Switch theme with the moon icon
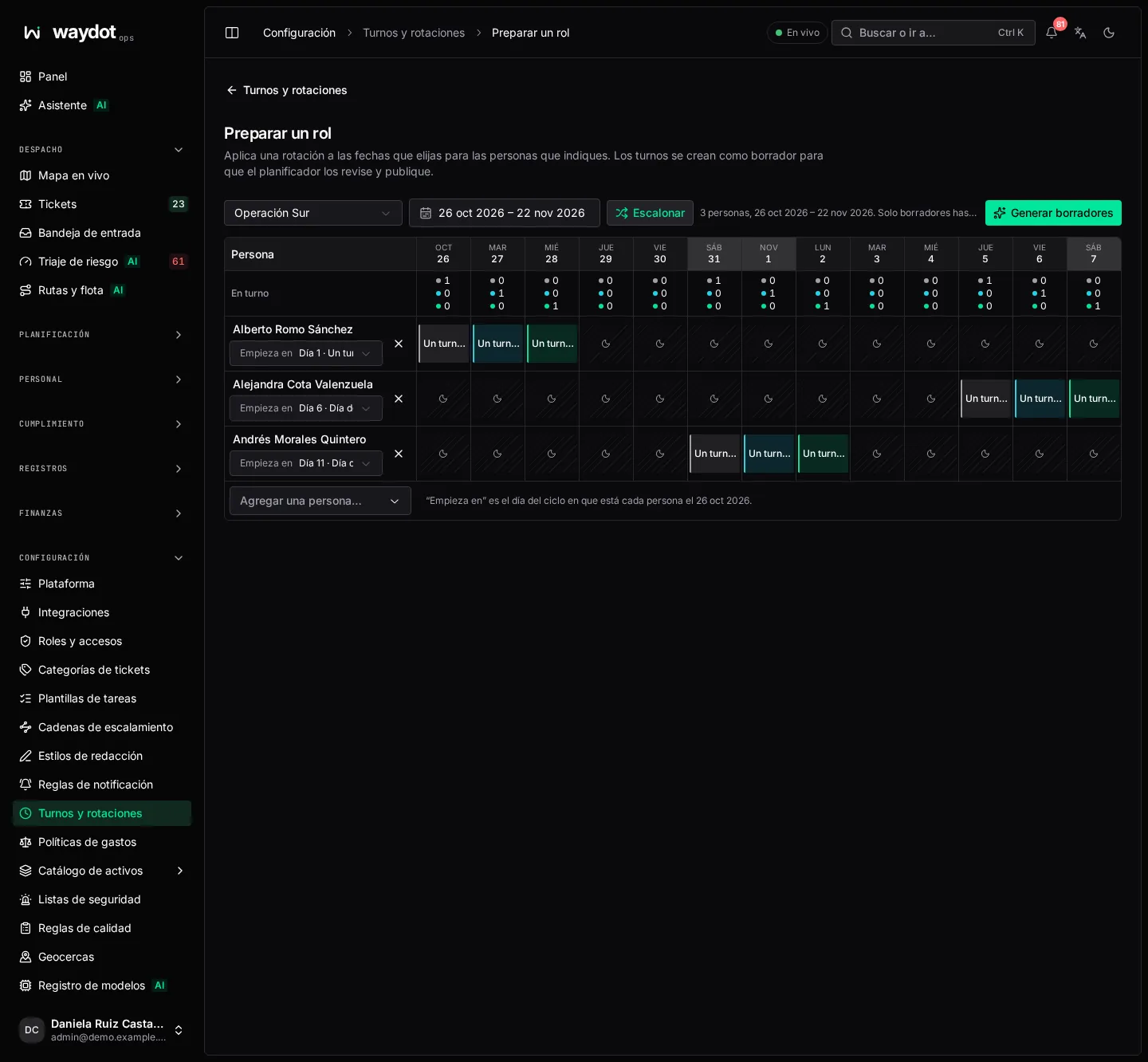This screenshot has width=1148, height=1062. (x=1109, y=33)
